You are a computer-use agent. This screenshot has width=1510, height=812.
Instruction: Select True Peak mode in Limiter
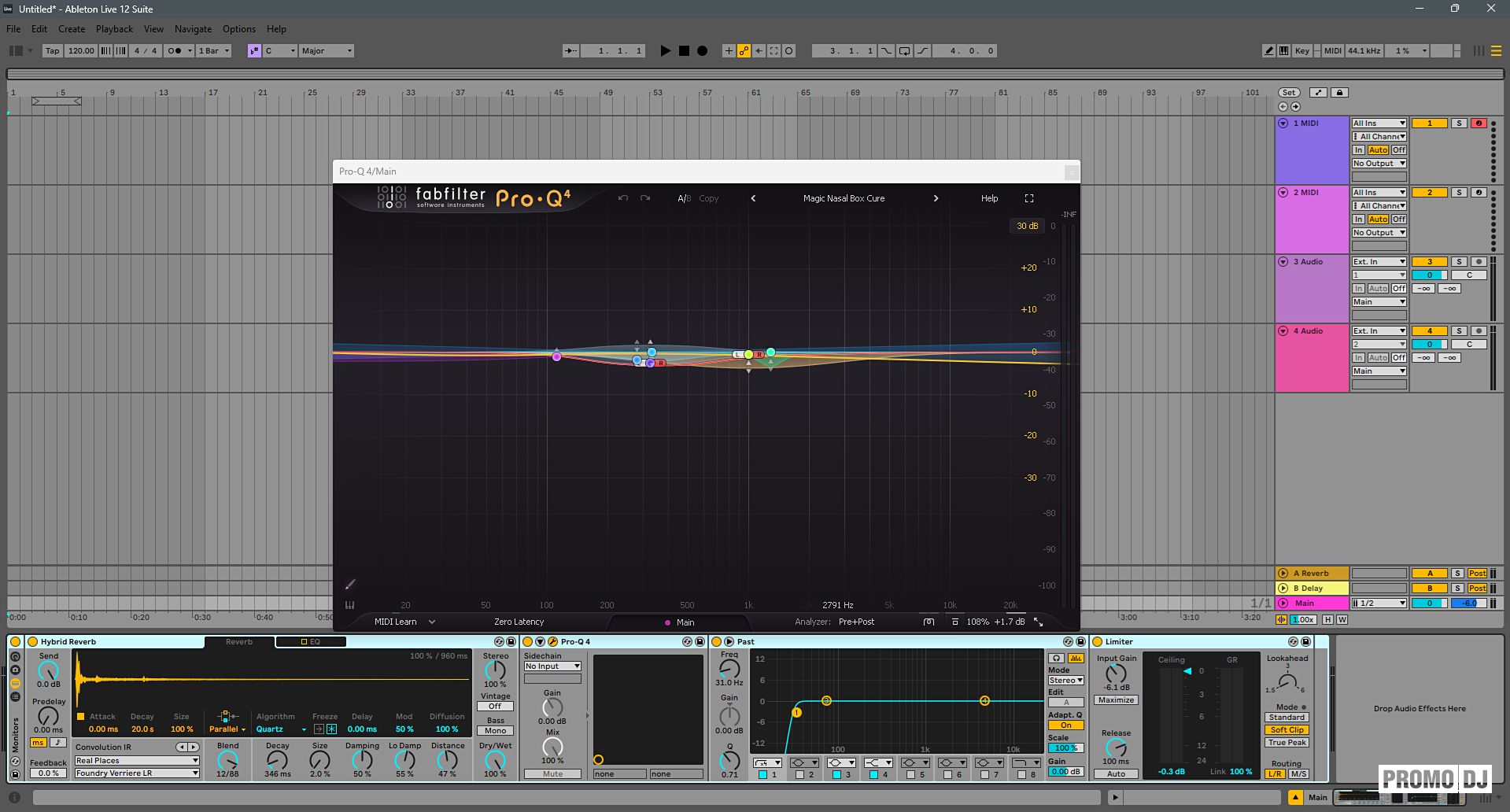(x=1287, y=743)
